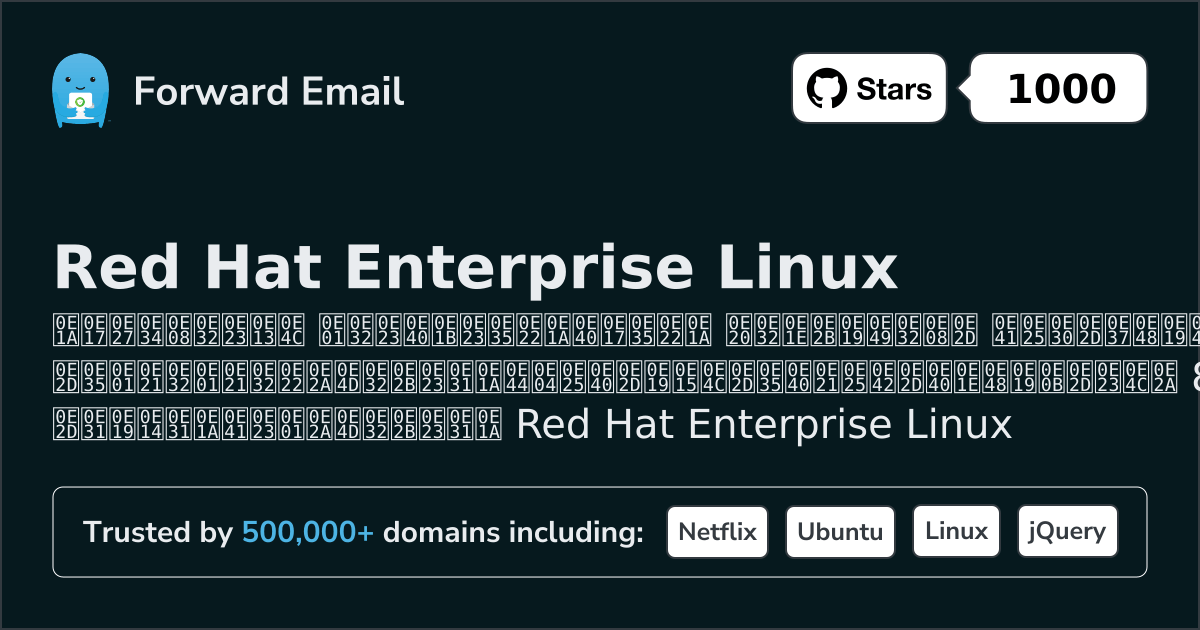
Task: Click the Red Hat Enterprise Linux text in the paragraph
Action: (764, 424)
